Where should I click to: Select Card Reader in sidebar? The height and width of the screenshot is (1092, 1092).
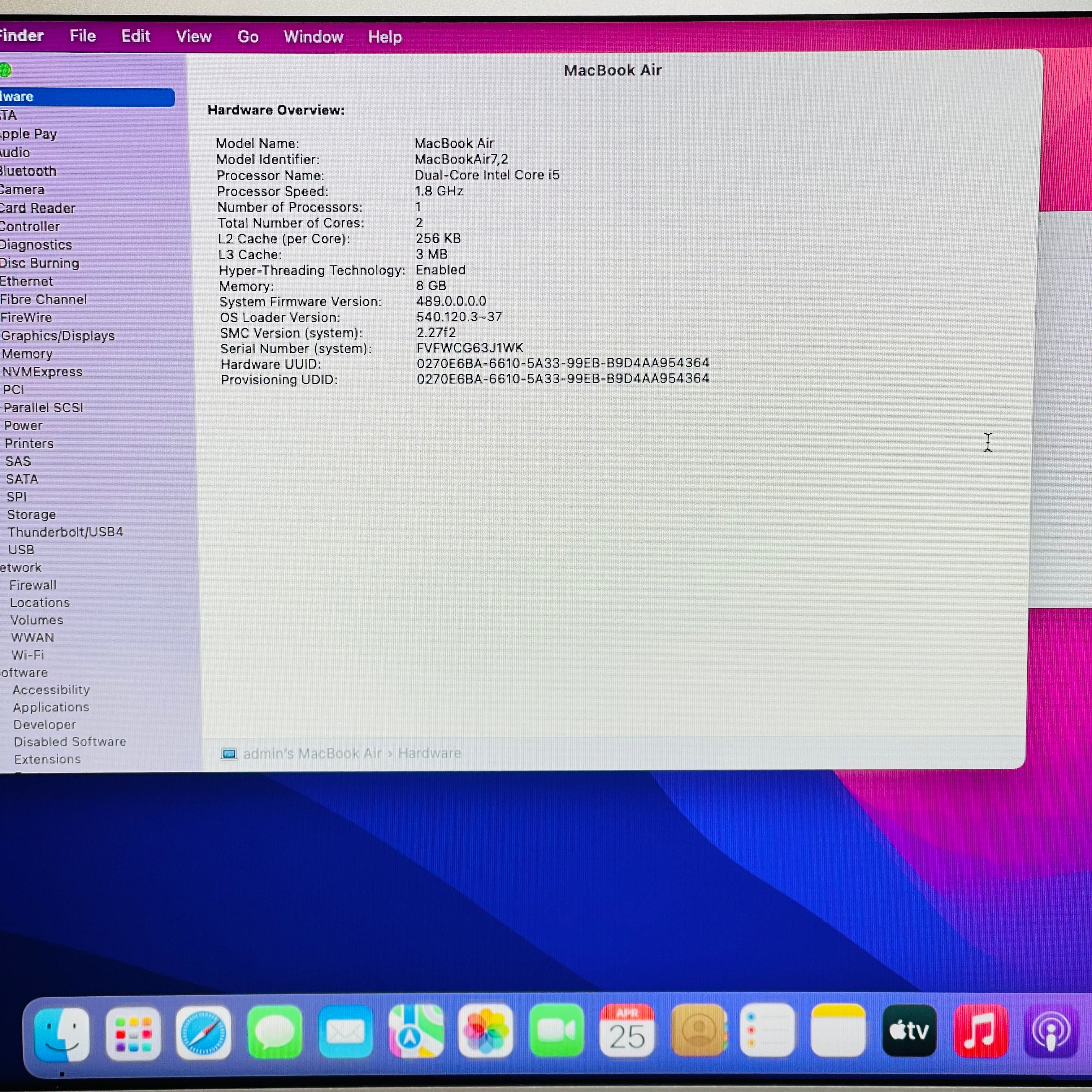[37, 208]
